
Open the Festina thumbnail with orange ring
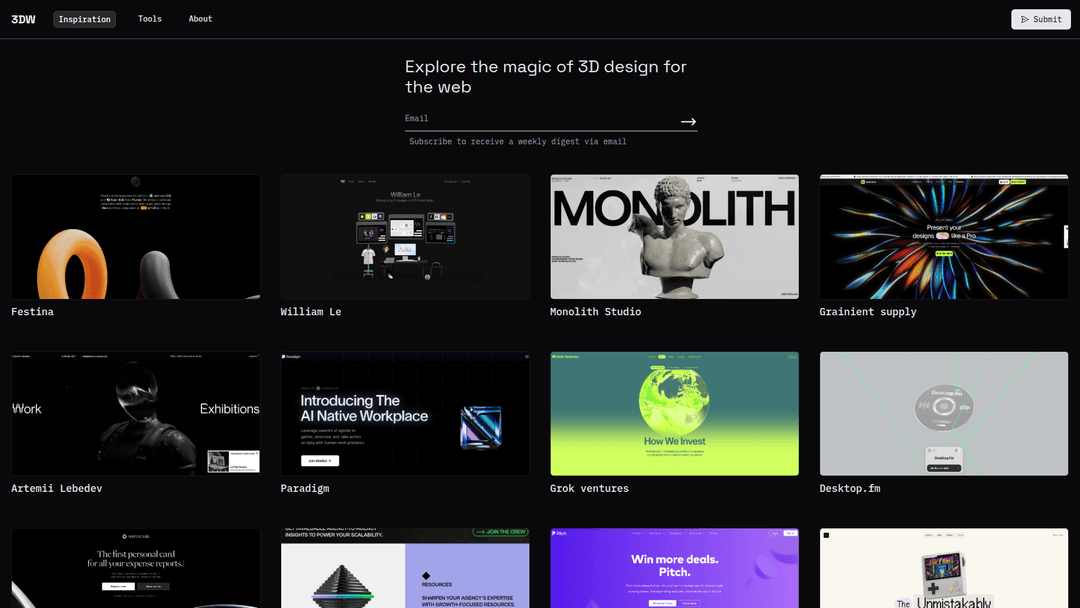click(136, 237)
